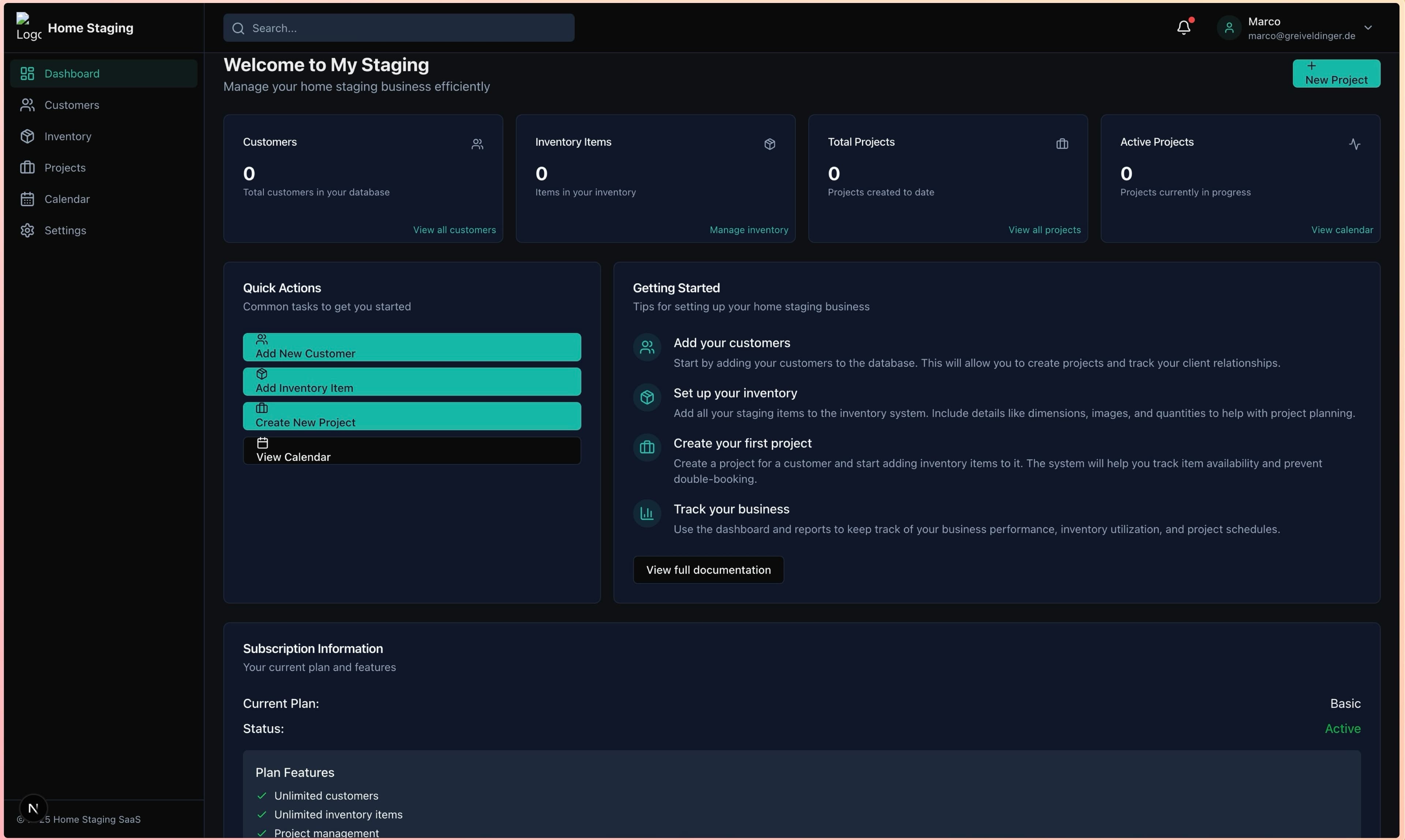Click the user avatar icon in the header
The height and width of the screenshot is (840, 1405).
tap(1229, 27)
